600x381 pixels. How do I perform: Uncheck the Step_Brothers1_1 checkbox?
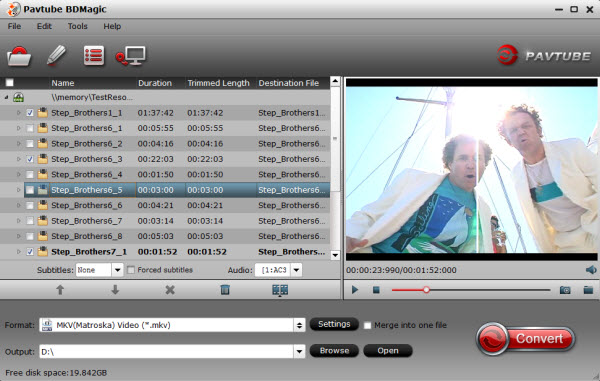tap(30, 113)
